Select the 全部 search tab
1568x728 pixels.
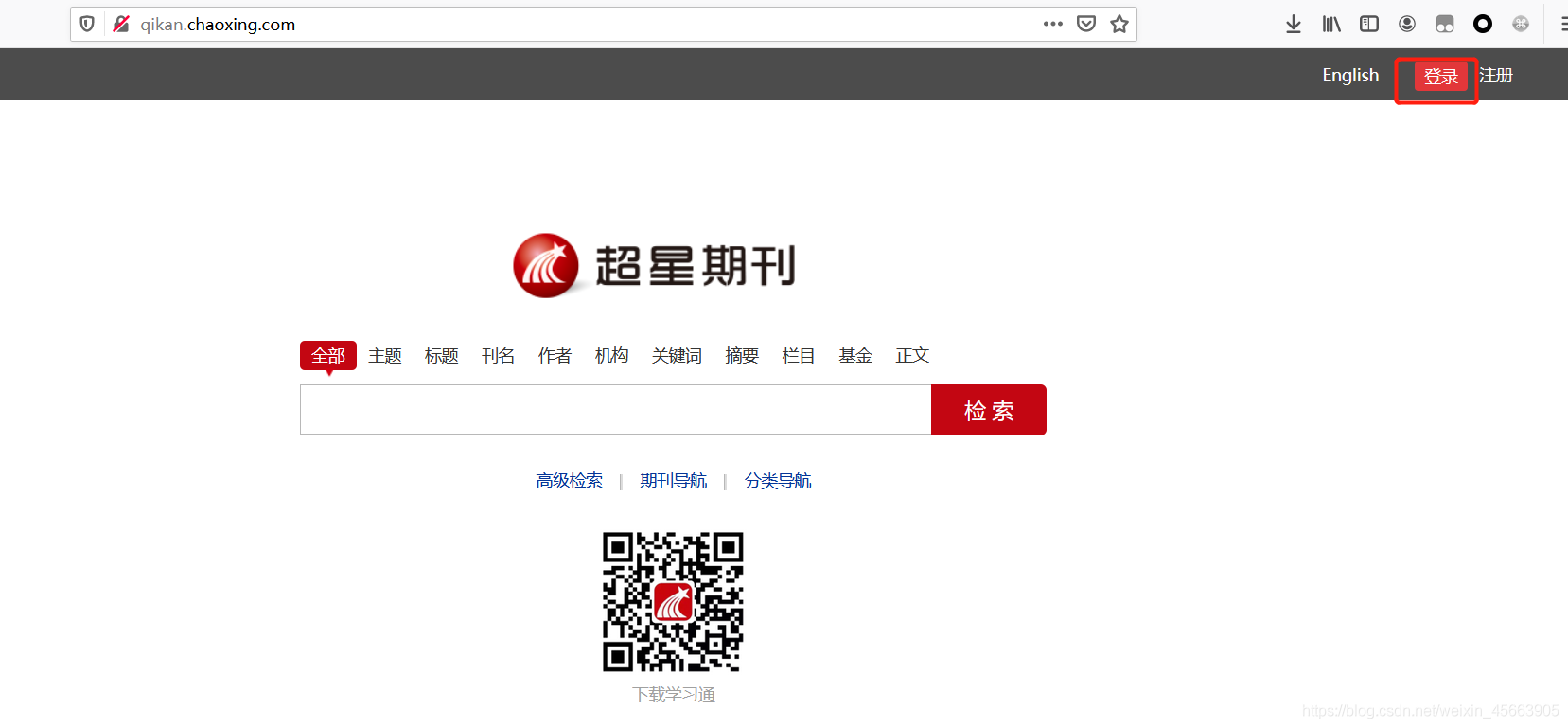tap(328, 355)
